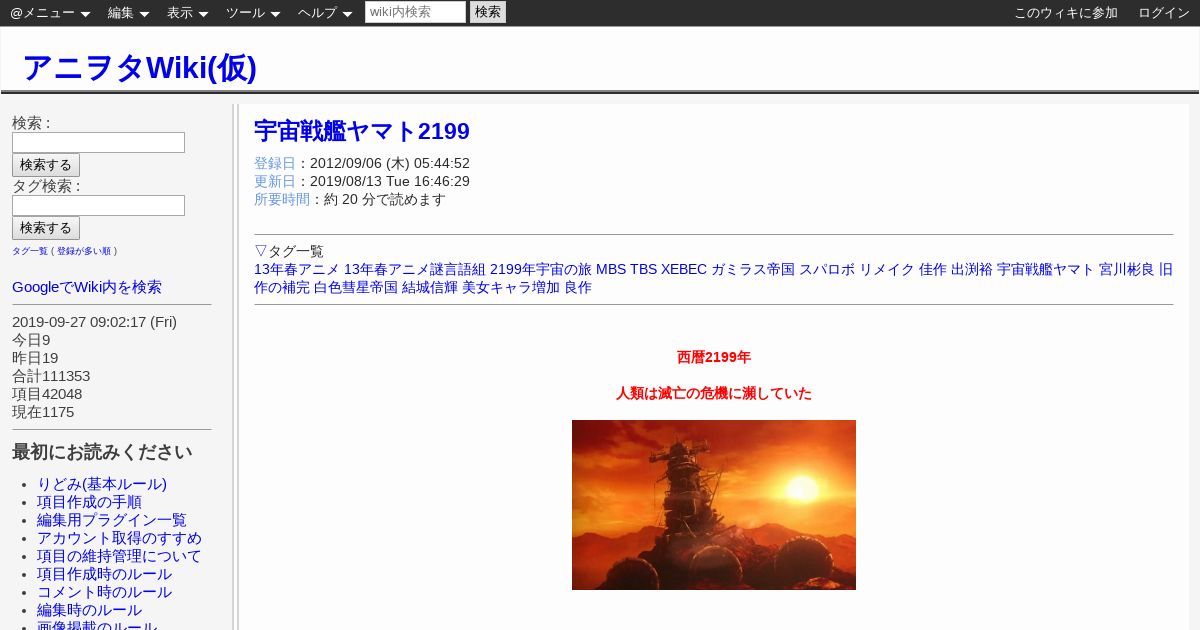The width and height of the screenshot is (1200, 630).
Task: Open the ツール dropdown menu
Action: coord(253,13)
